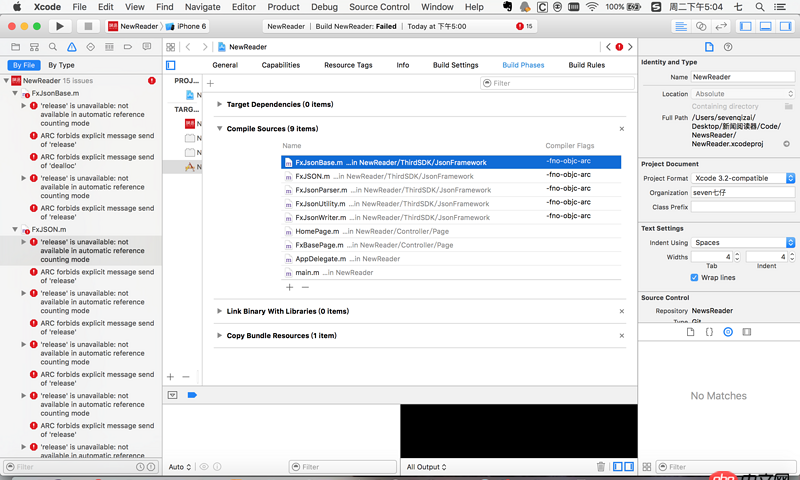800x480 pixels.
Task: Expand Target Dependencies section
Action: coord(219,104)
